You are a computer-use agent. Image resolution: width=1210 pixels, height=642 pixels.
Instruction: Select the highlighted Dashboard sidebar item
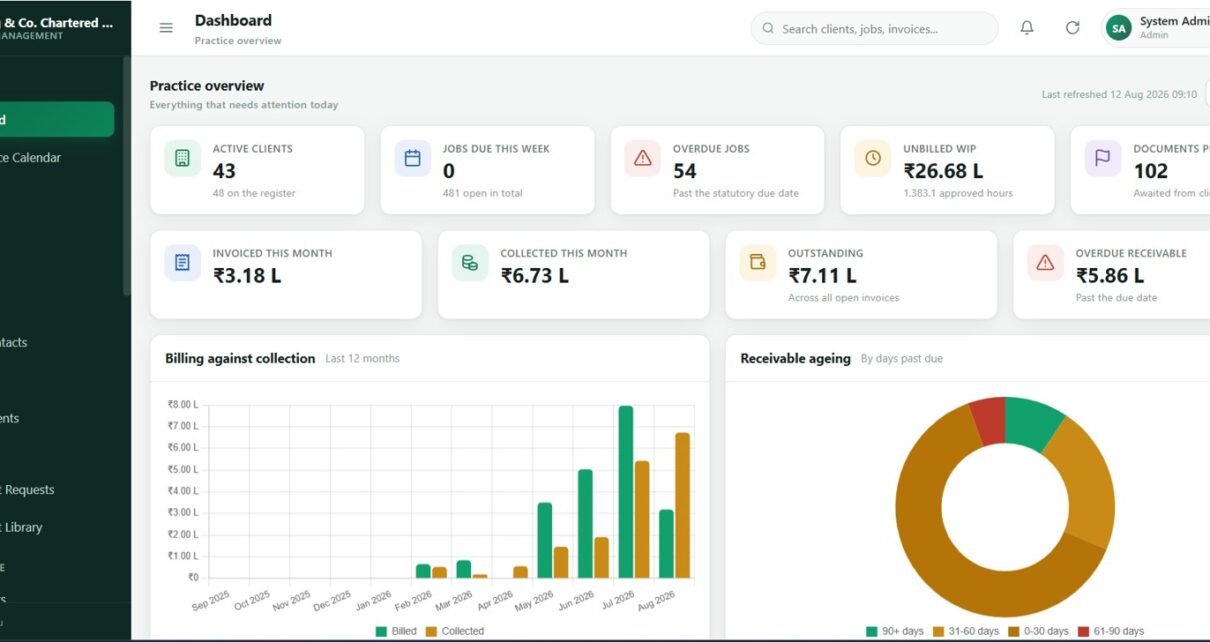click(x=57, y=120)
